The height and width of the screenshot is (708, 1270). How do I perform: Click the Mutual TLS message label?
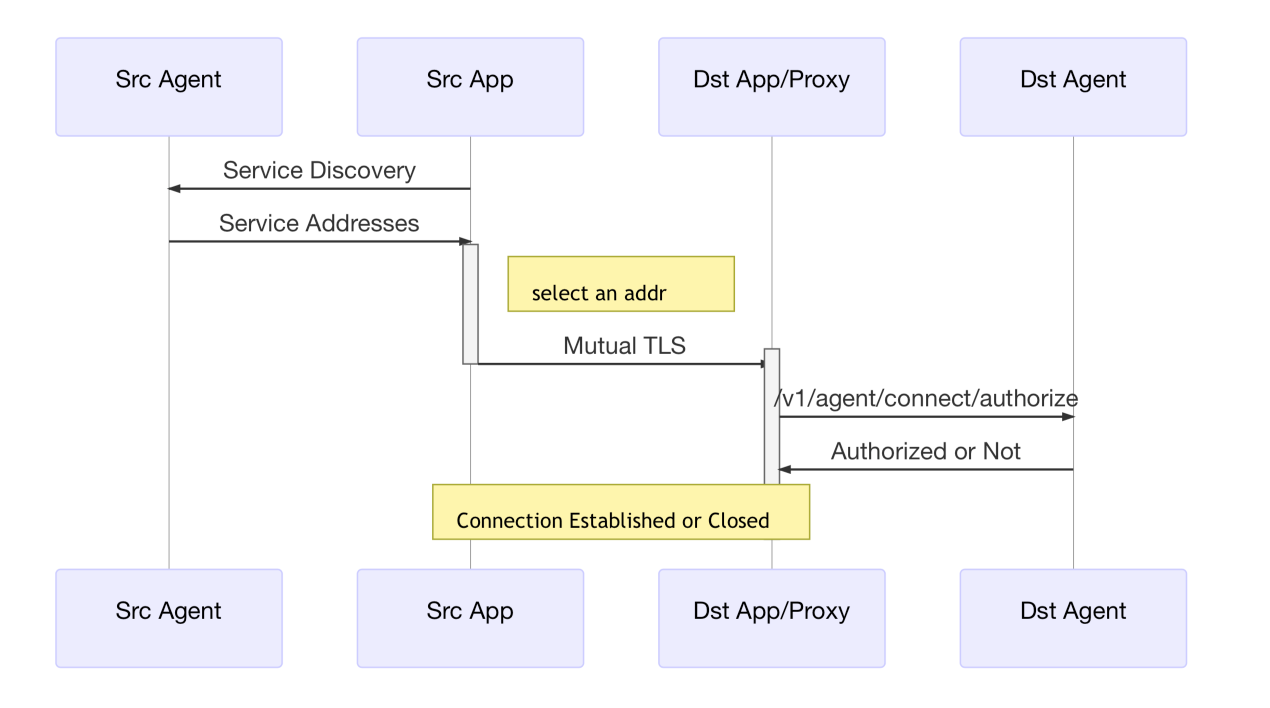click(x=623, y=345)
